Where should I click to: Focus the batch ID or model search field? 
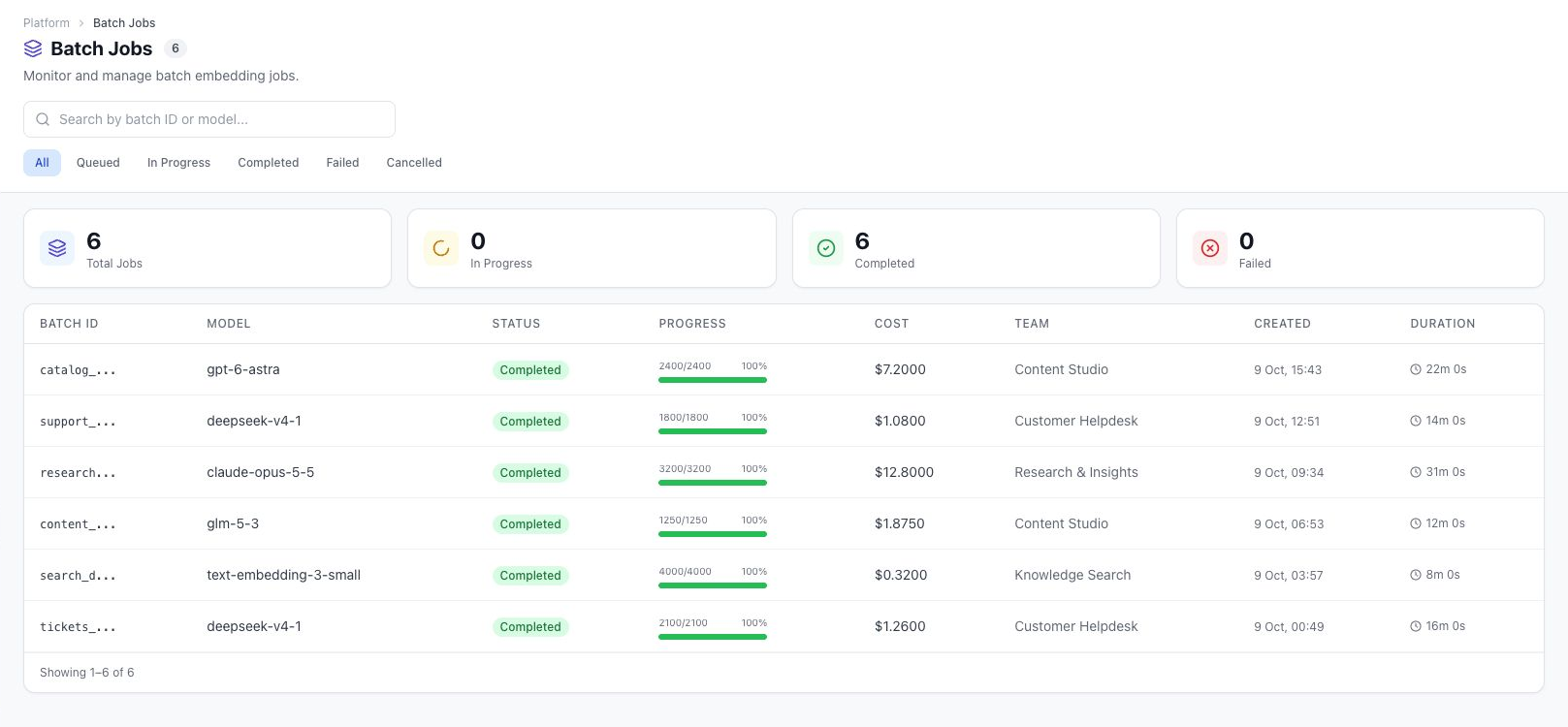tap(209, 119)
